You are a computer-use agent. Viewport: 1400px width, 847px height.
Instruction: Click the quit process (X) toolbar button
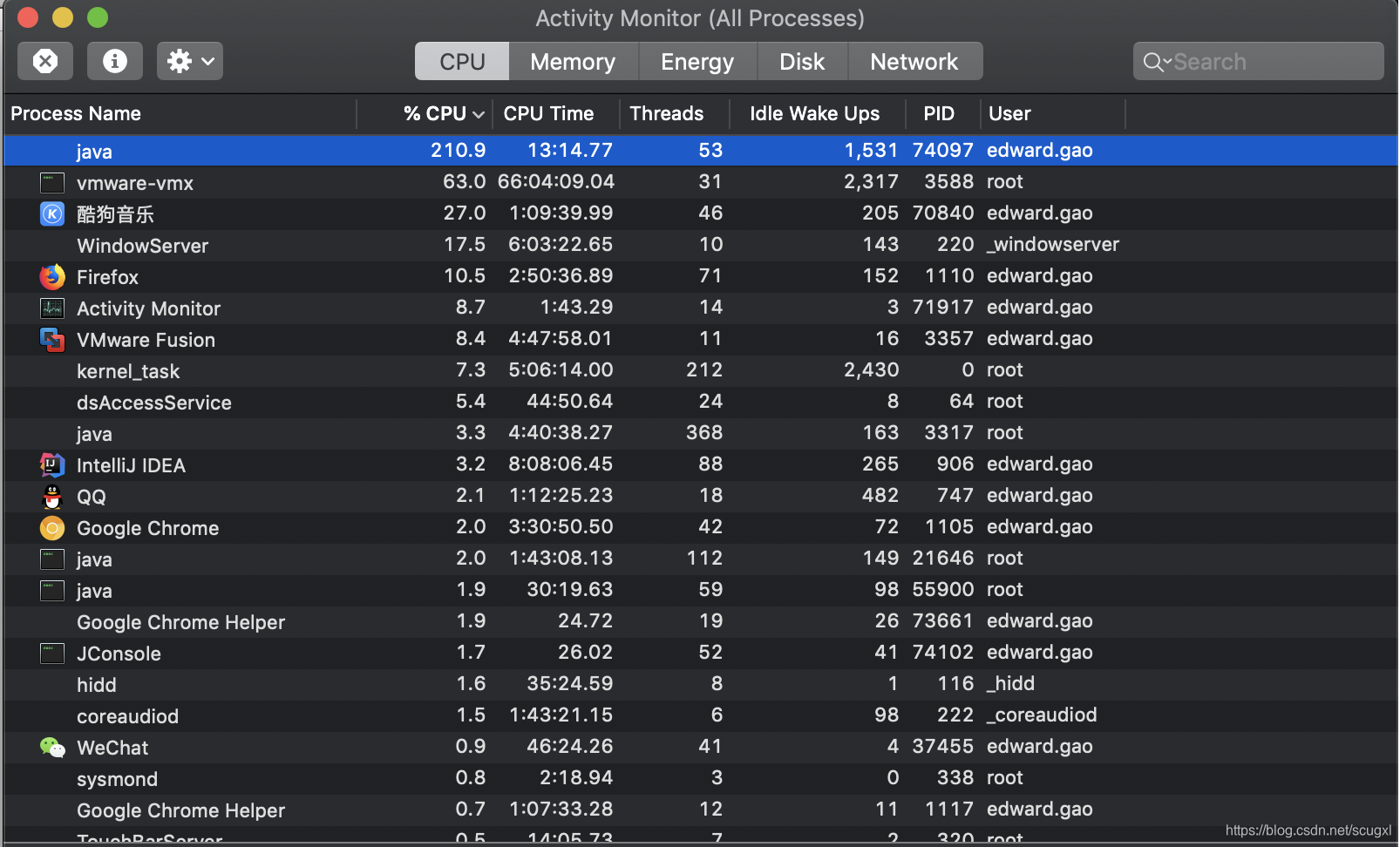tap(45, 61)
